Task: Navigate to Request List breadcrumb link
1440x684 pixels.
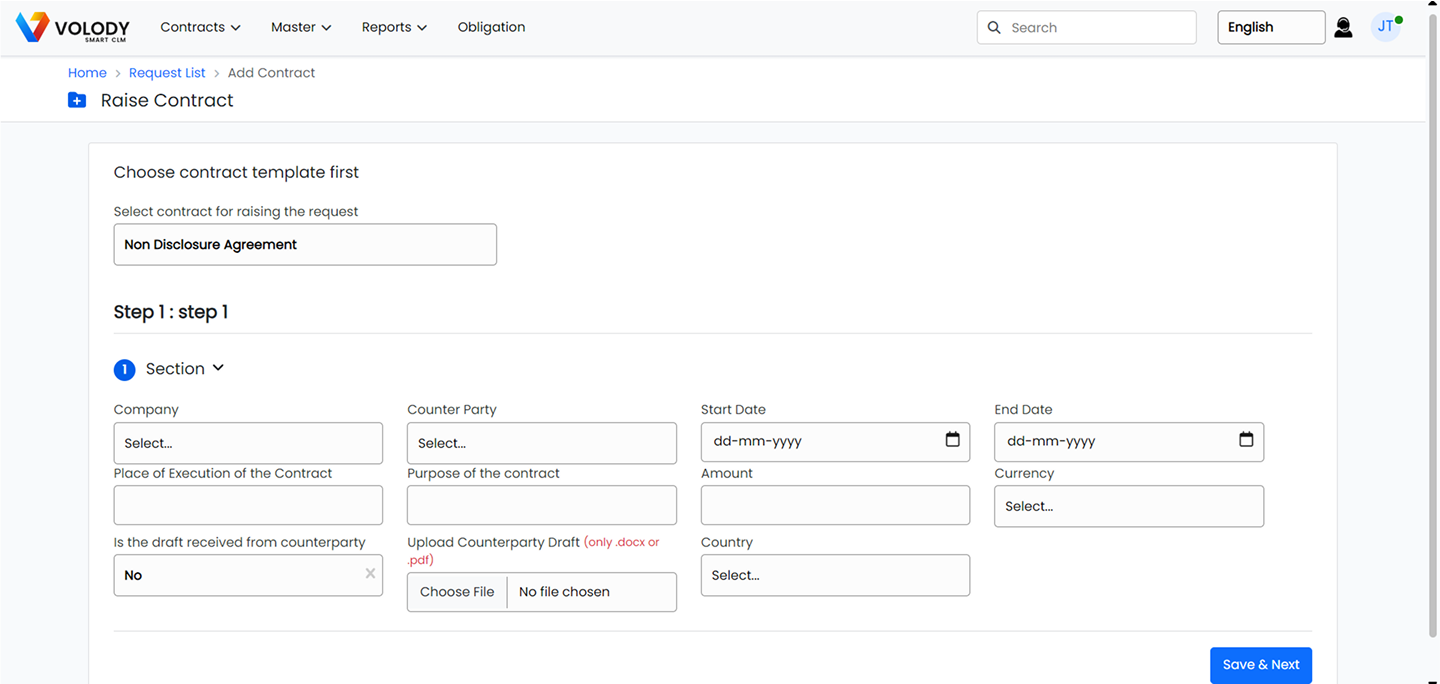Action: pos(167,73)
